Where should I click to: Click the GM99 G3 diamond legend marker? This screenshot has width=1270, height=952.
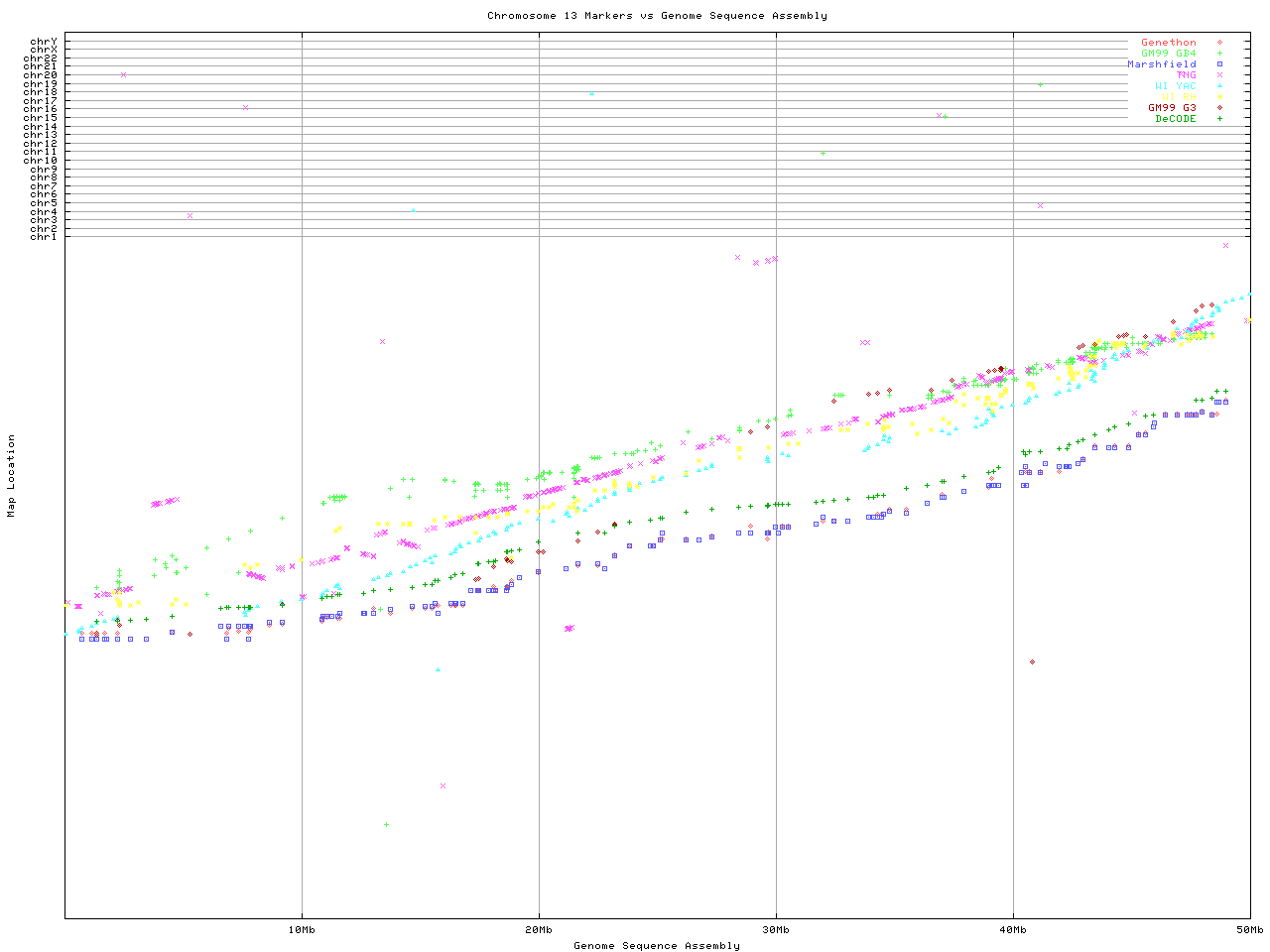pyautogui.click(x=1219, y=108)
